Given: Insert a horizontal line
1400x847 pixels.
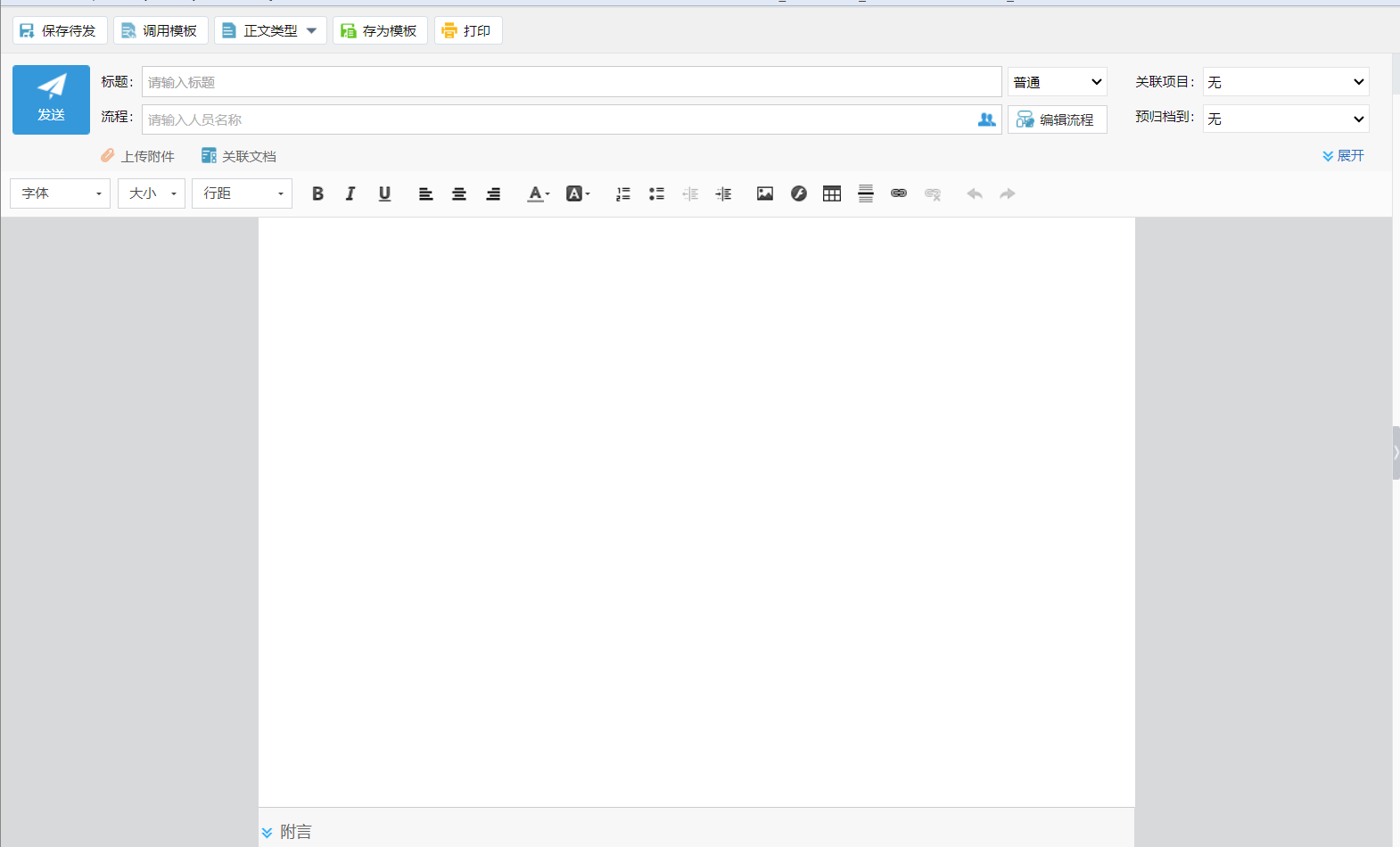Looking at the screenshot, I should [x=866, y=193].
